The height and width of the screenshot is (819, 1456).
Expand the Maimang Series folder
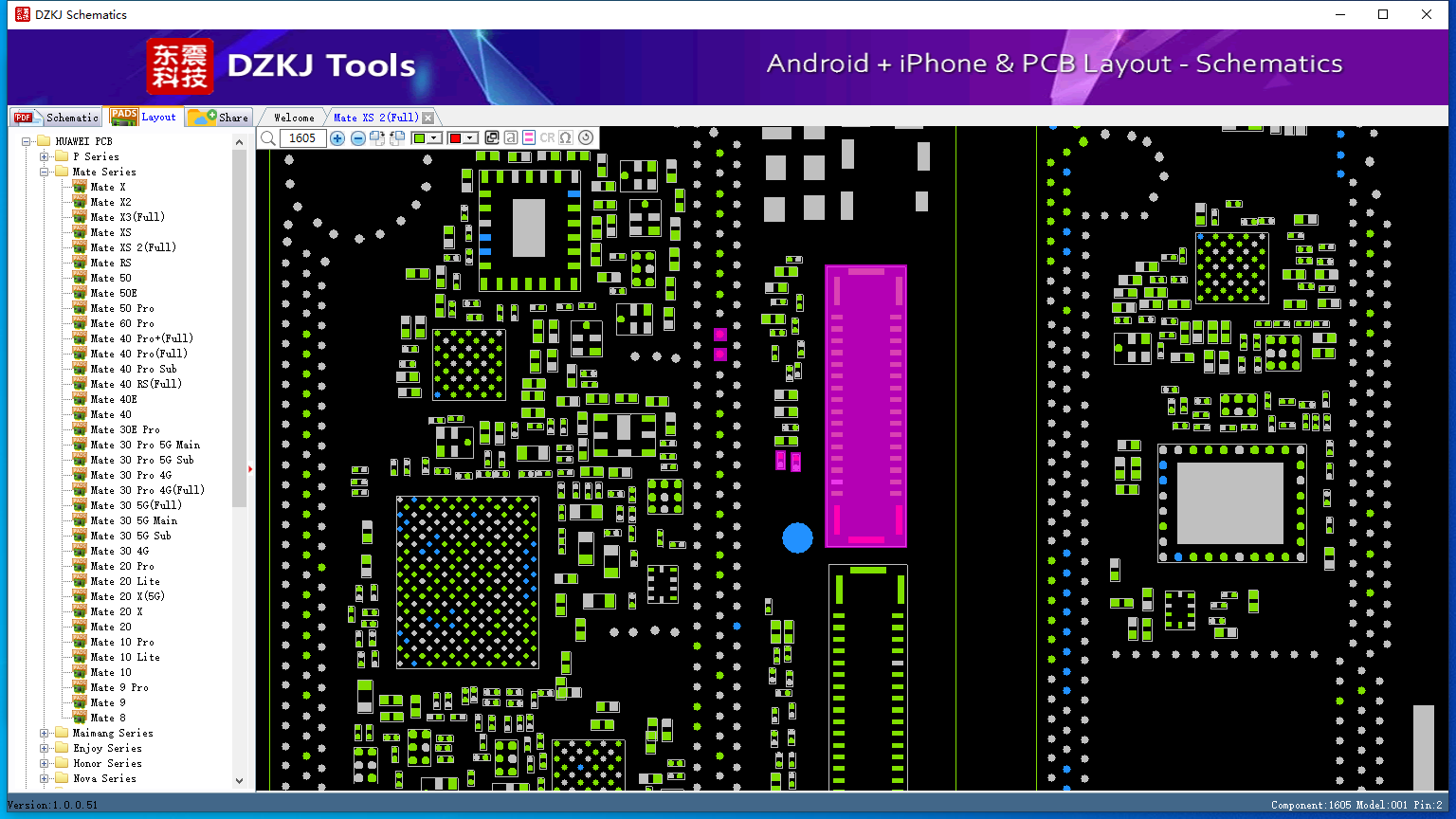(x=45, y=733)
